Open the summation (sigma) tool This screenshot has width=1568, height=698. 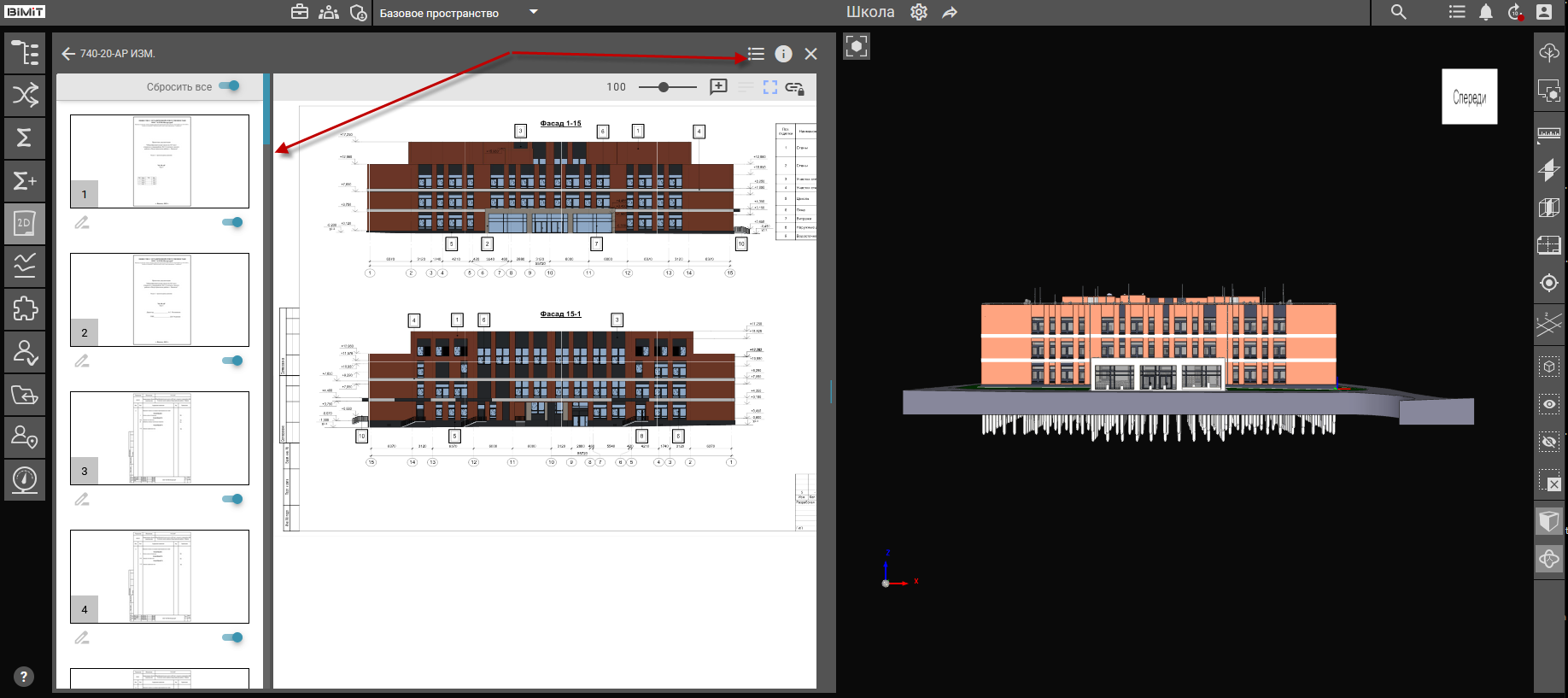click(x=25, y=138)
